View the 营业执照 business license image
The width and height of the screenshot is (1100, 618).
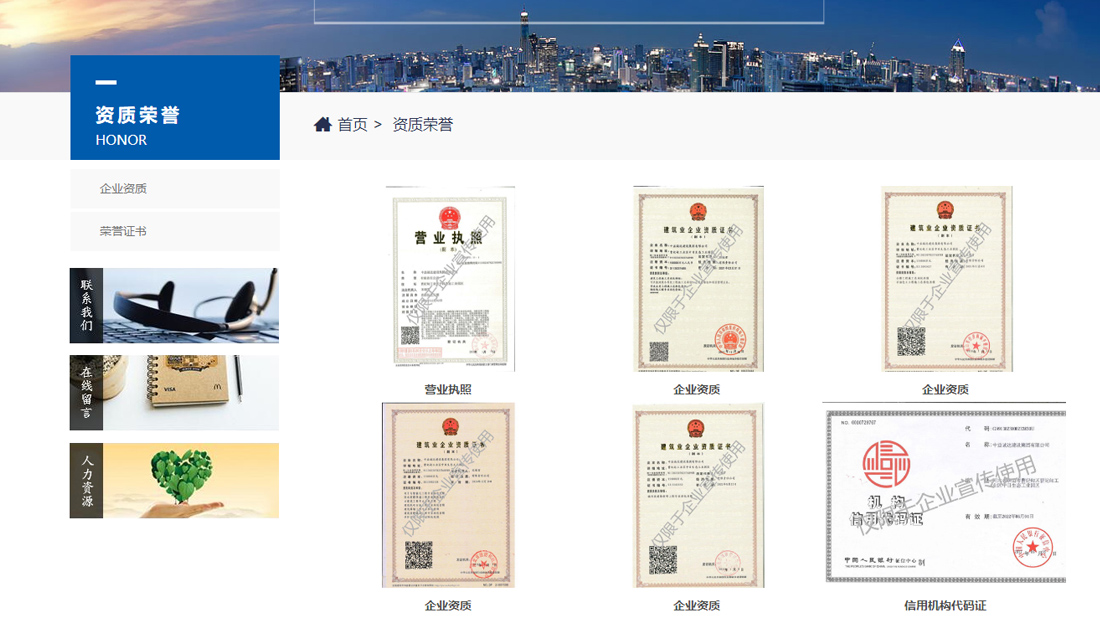(x=449, y=278)
